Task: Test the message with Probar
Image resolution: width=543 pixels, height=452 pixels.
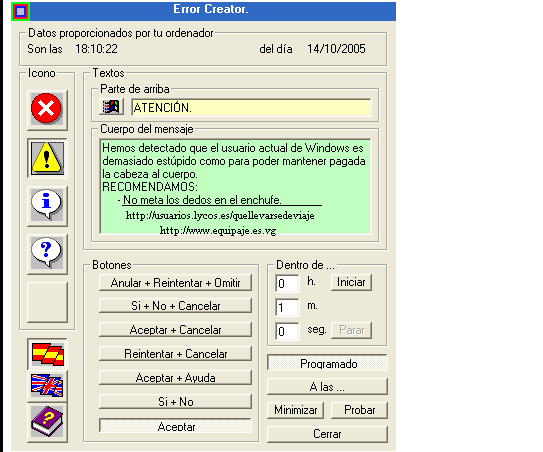Action: pyautogui.click(x=359, y=410)
